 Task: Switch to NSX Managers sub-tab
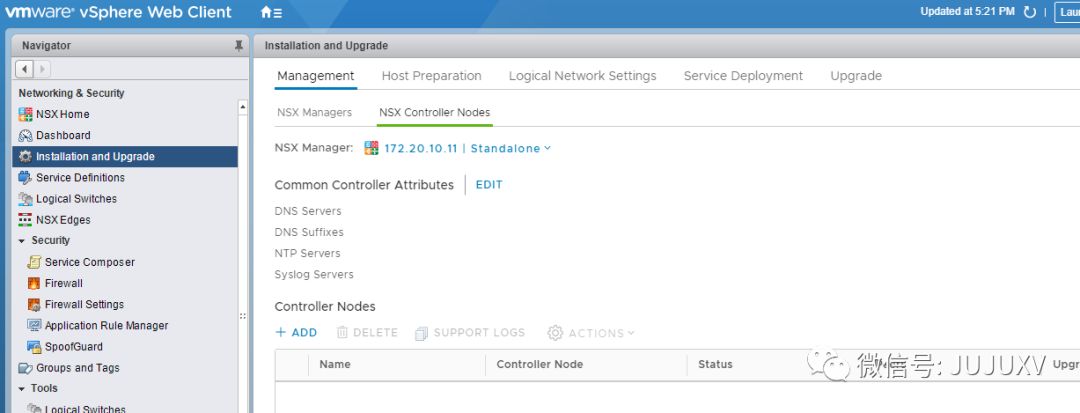click(x=314, y=112)
